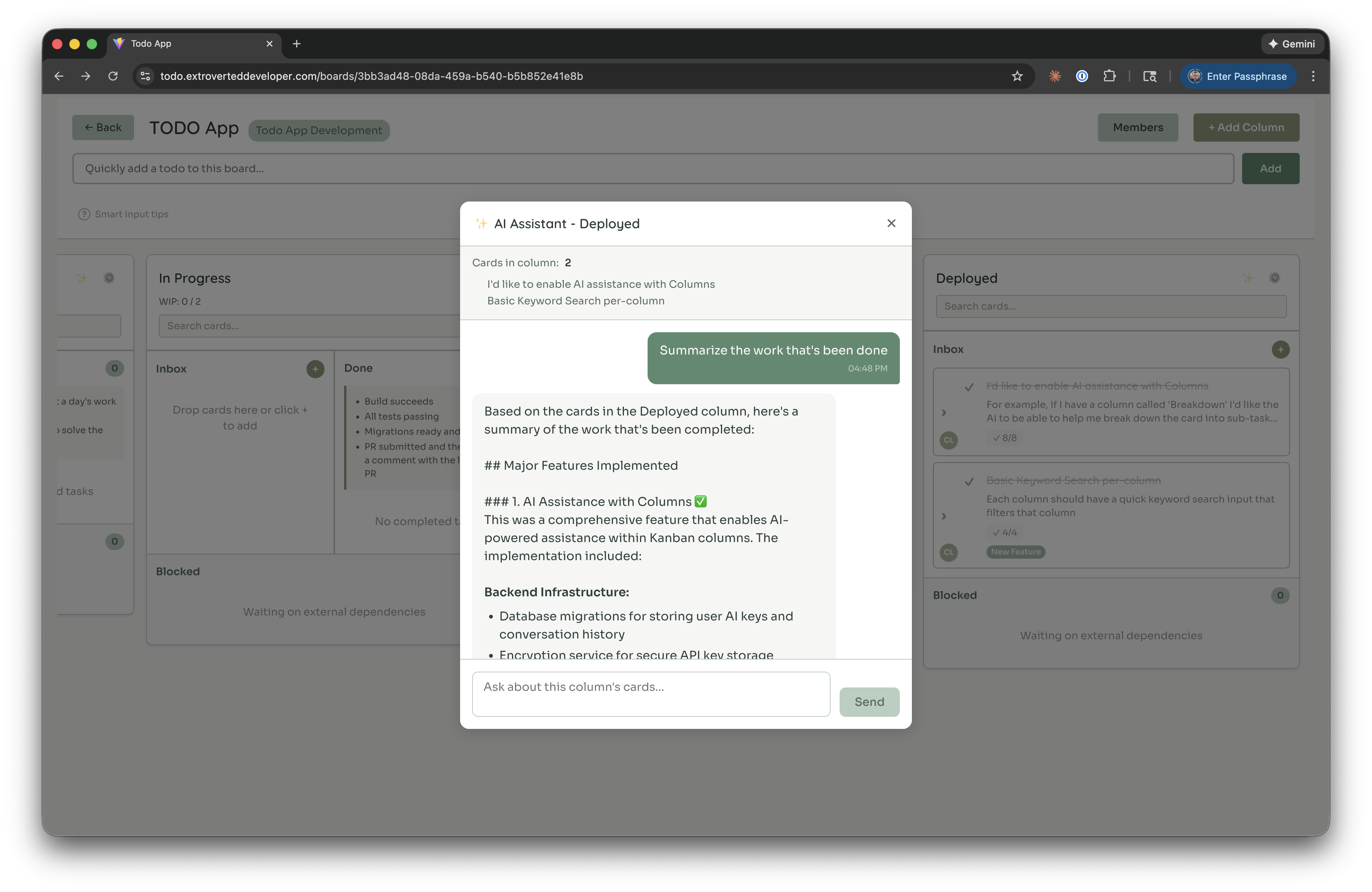Go forward in browser
Image resolution: width=1372 pixels, height=892 pixels.
tap(86, 76)
